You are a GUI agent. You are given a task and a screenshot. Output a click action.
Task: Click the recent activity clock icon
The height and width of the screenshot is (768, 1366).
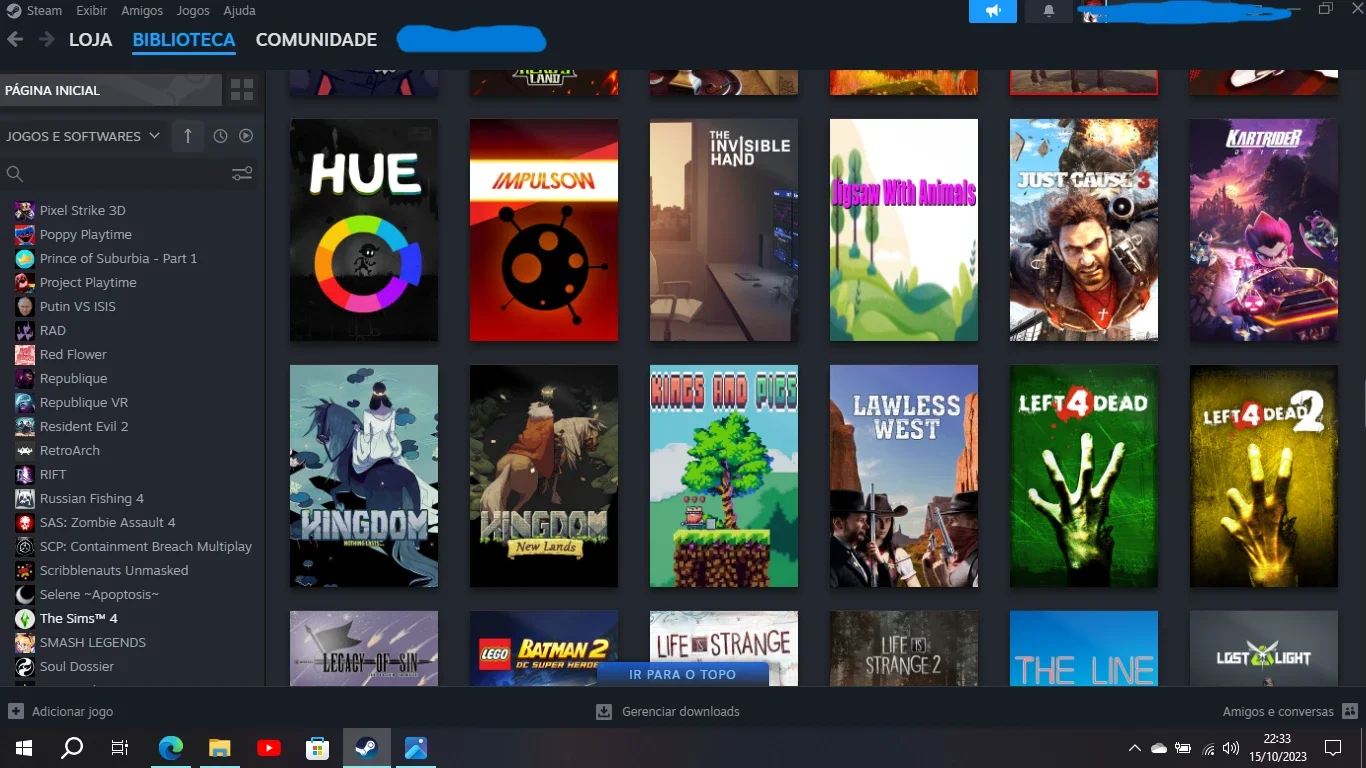pyautogui.click(x=220, y=136)
